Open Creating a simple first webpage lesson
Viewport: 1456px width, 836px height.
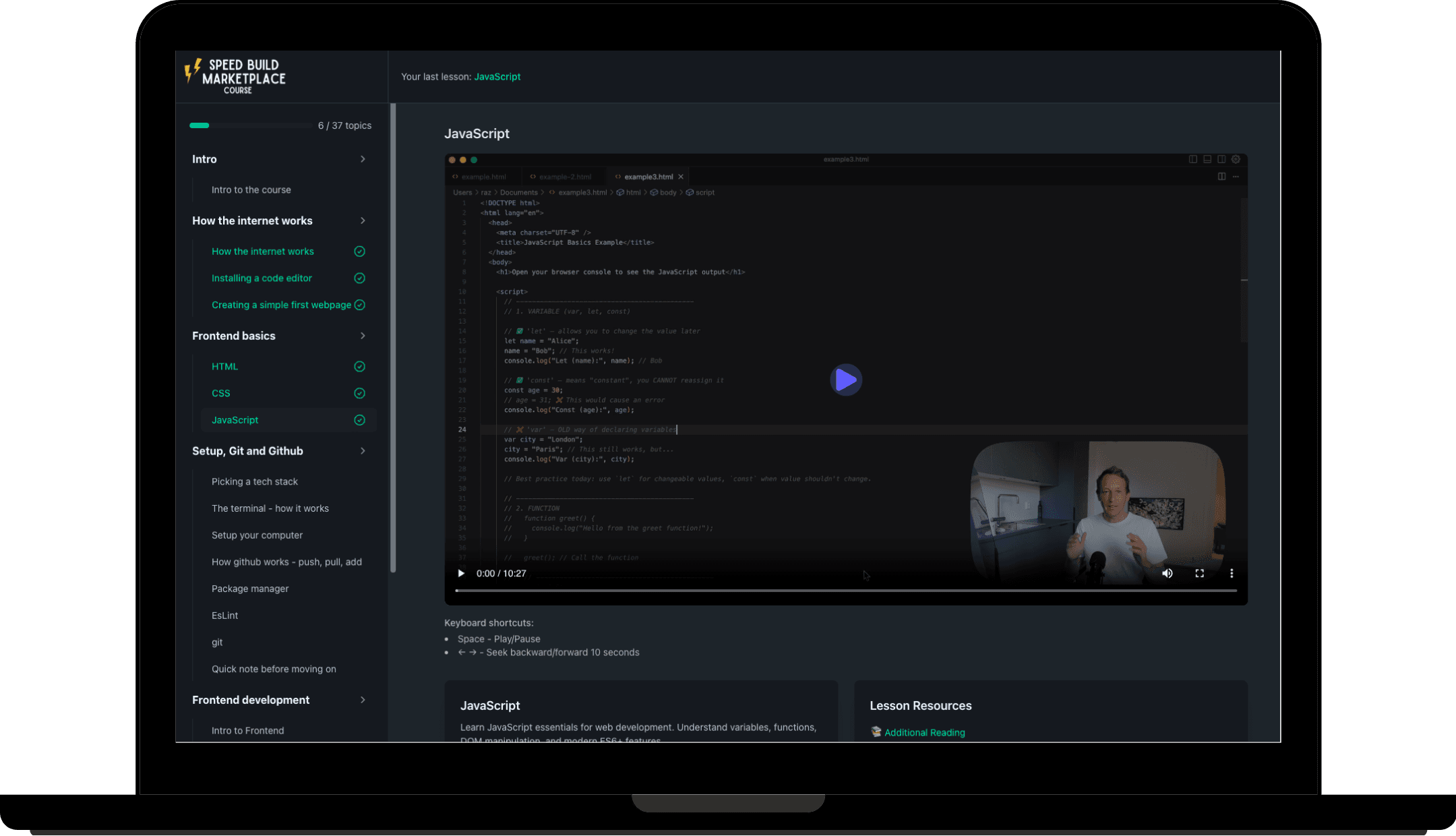[281, 305]
